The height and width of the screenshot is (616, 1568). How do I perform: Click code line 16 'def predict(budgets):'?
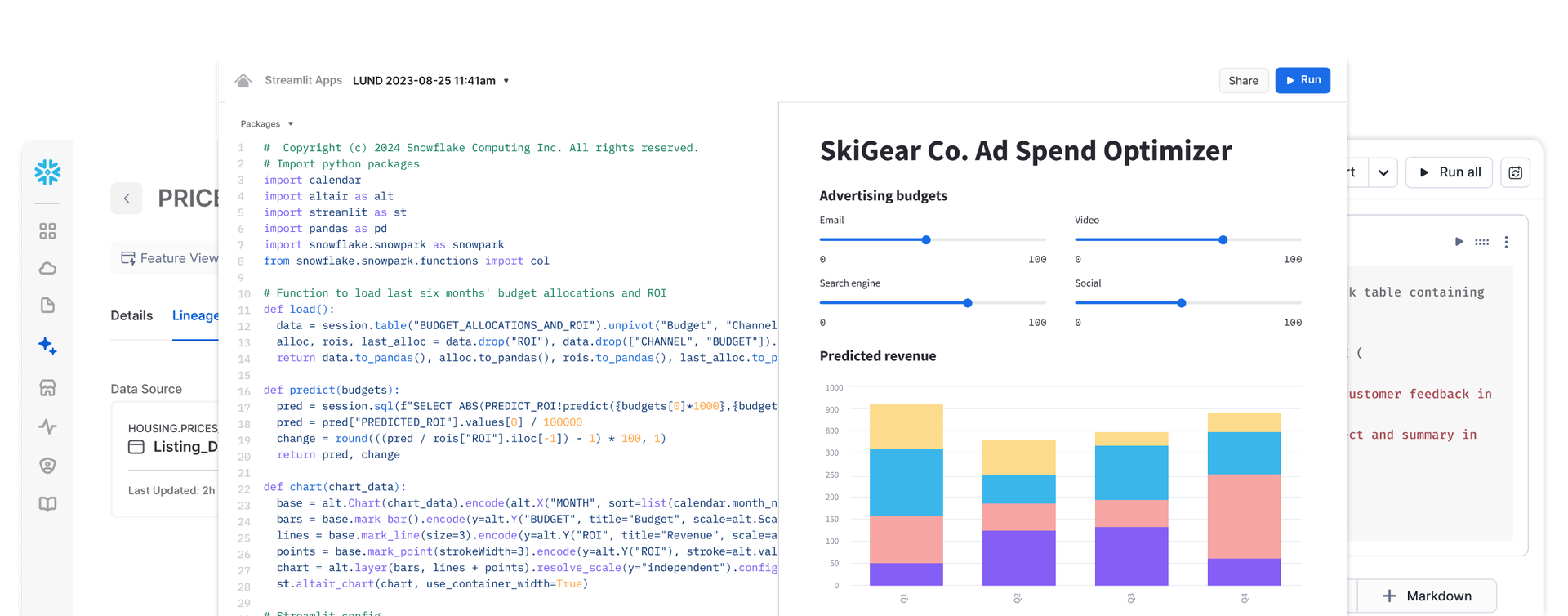tap(332, 390)
